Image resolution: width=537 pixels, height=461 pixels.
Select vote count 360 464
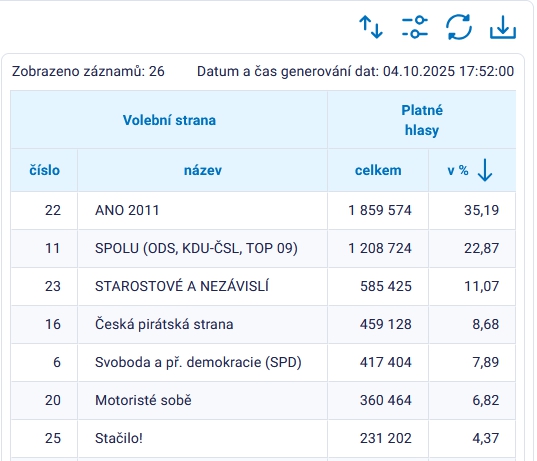386,400
